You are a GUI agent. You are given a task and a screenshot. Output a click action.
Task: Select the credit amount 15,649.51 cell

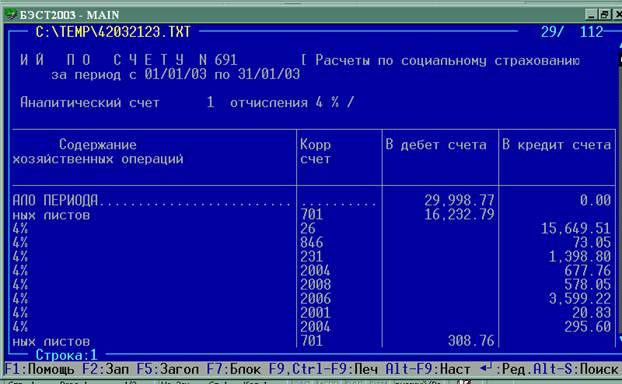click(x=576, y=228)
